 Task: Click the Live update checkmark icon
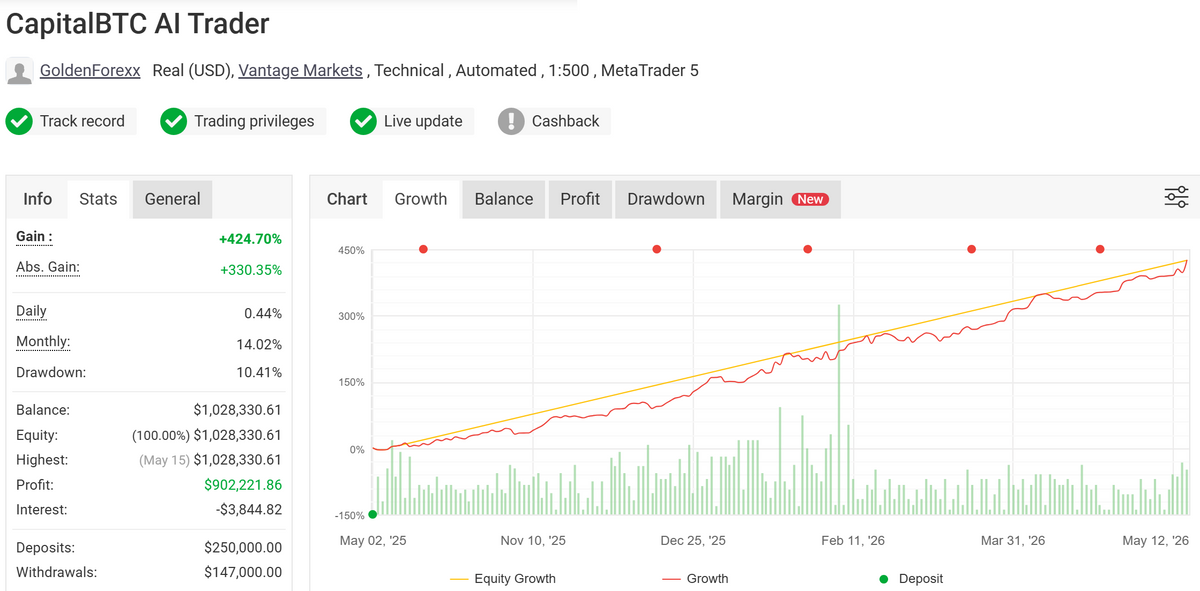tap(363, 121)
